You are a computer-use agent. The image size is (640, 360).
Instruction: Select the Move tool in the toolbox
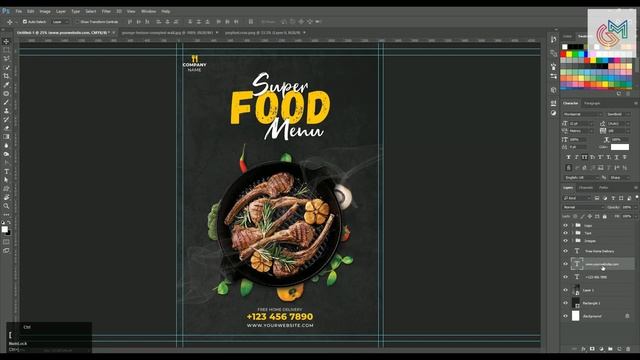click(x=6, y=41)
